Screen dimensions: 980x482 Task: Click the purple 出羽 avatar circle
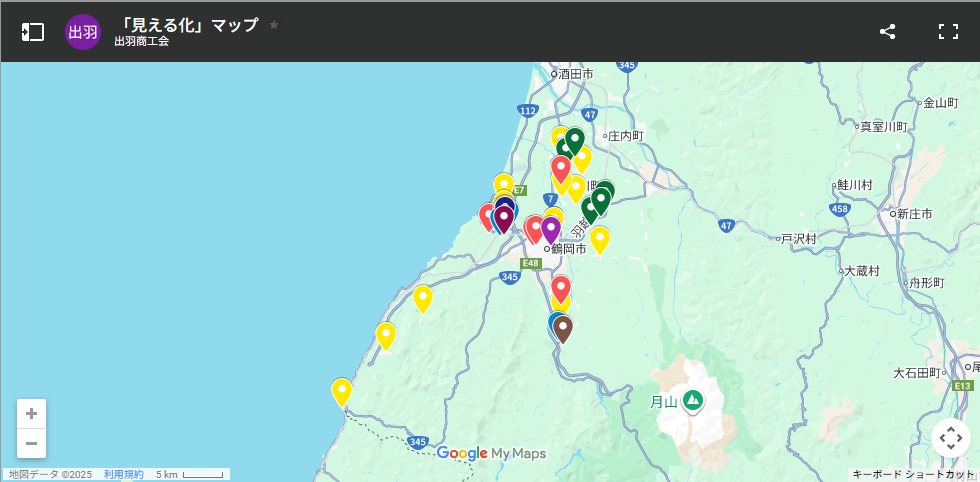(83, 31)
